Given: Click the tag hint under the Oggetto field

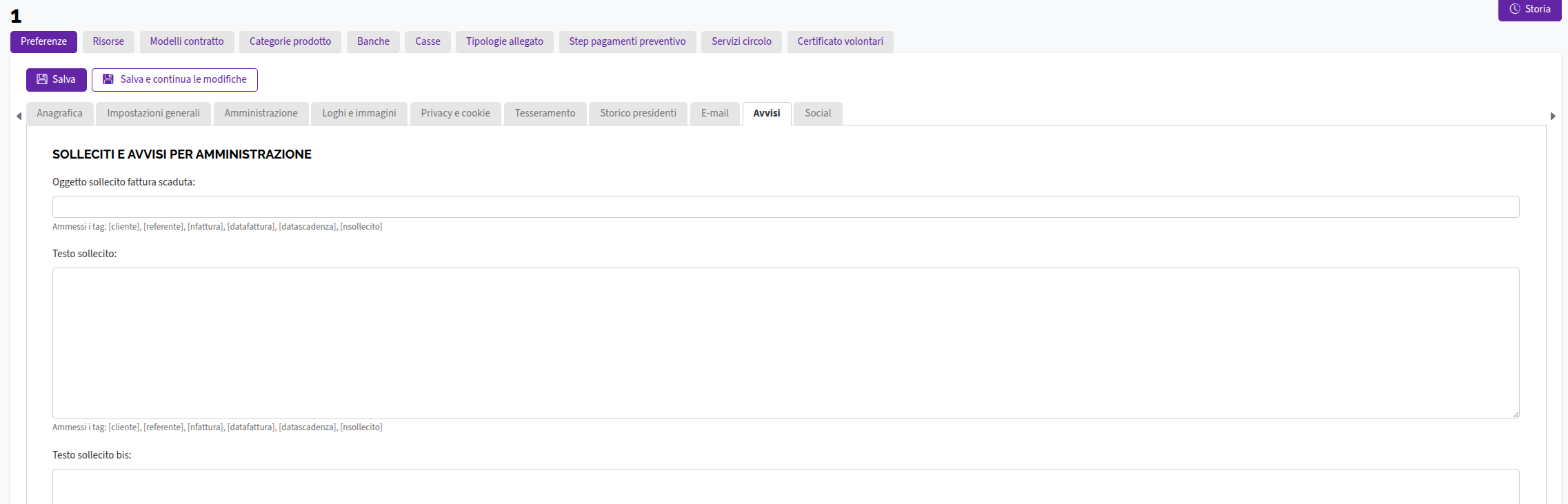Looking at the screenshot, I should [x=217, y=227].
